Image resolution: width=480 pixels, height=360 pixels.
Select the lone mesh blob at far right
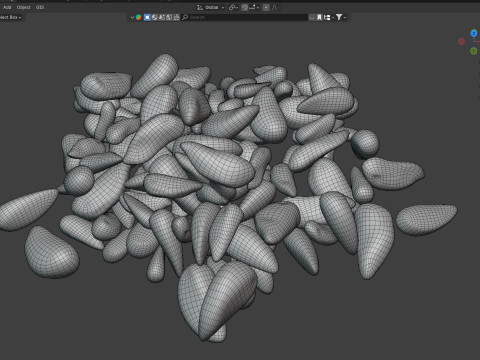(x=426, y=219)
